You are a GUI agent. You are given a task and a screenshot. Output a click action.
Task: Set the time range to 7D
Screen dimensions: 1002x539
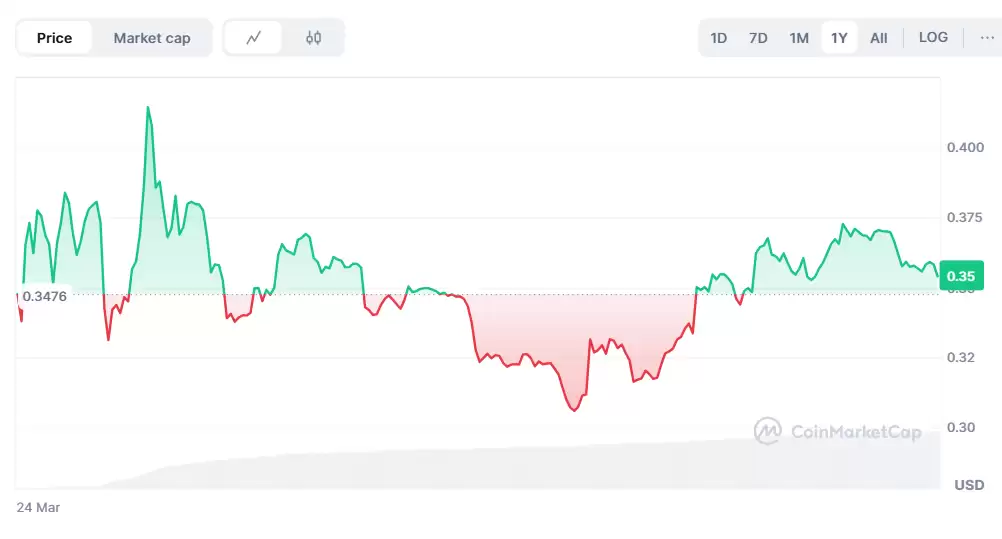coord(758,38)
